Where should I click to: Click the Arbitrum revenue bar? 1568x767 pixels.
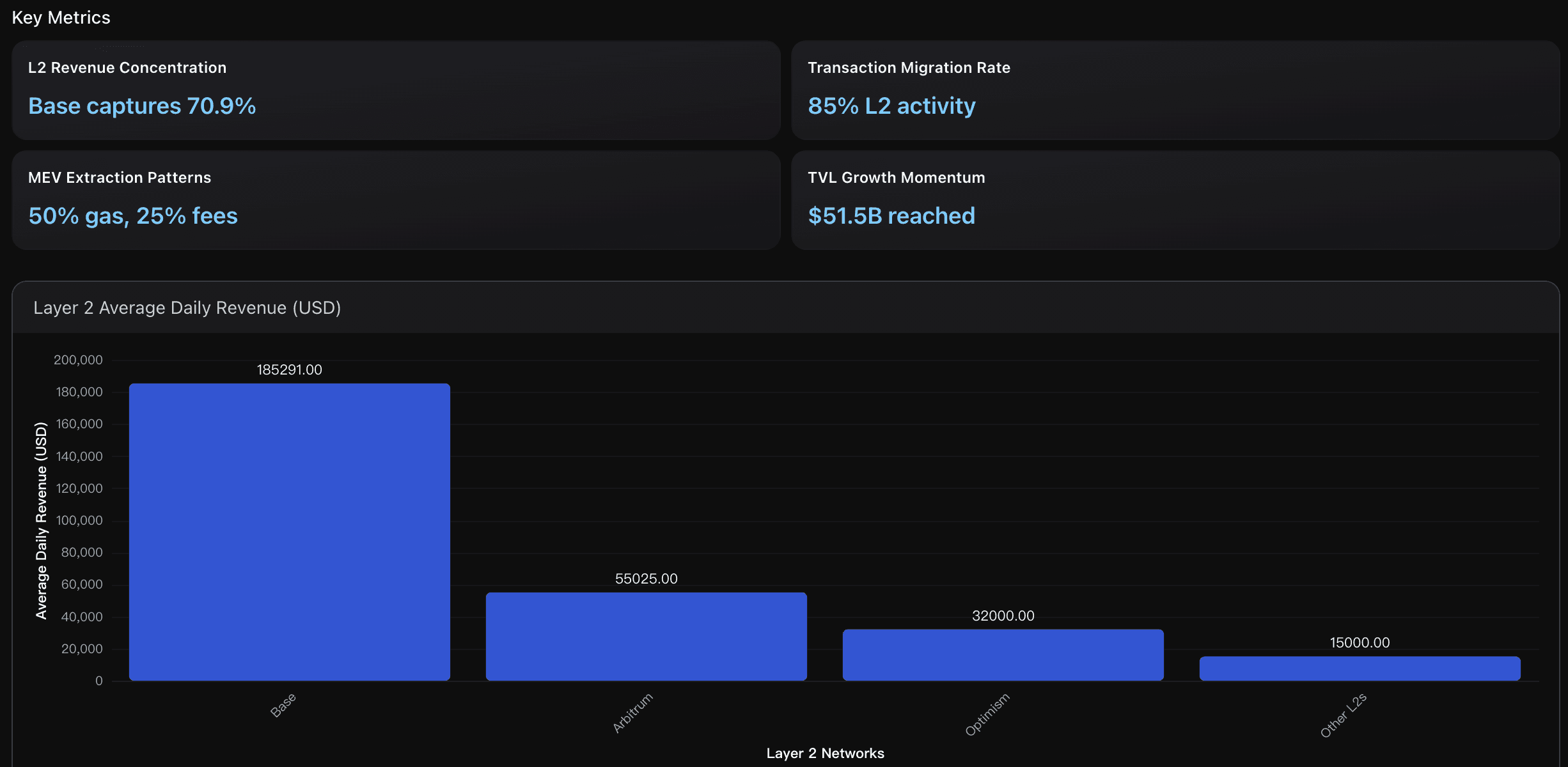click(647, 637)
